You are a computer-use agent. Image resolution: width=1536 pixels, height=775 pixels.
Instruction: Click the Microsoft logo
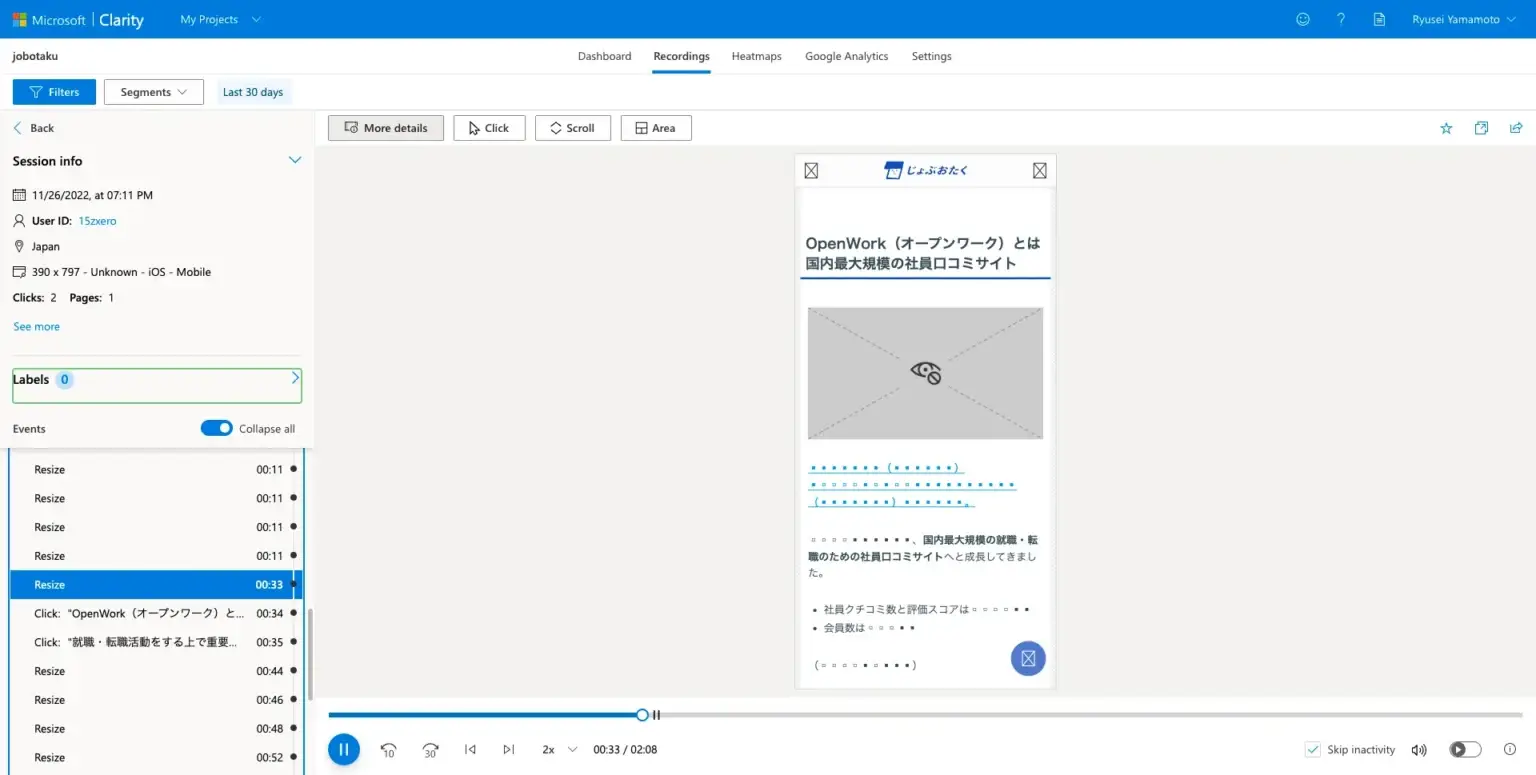pyautogui.click(x=19, y=19)
